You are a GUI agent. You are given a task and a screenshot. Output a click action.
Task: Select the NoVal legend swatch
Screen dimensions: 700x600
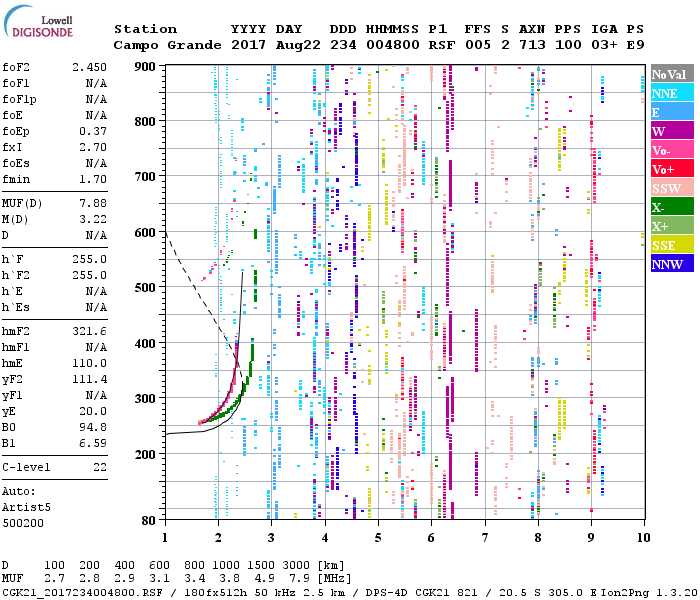coord(672,75)
